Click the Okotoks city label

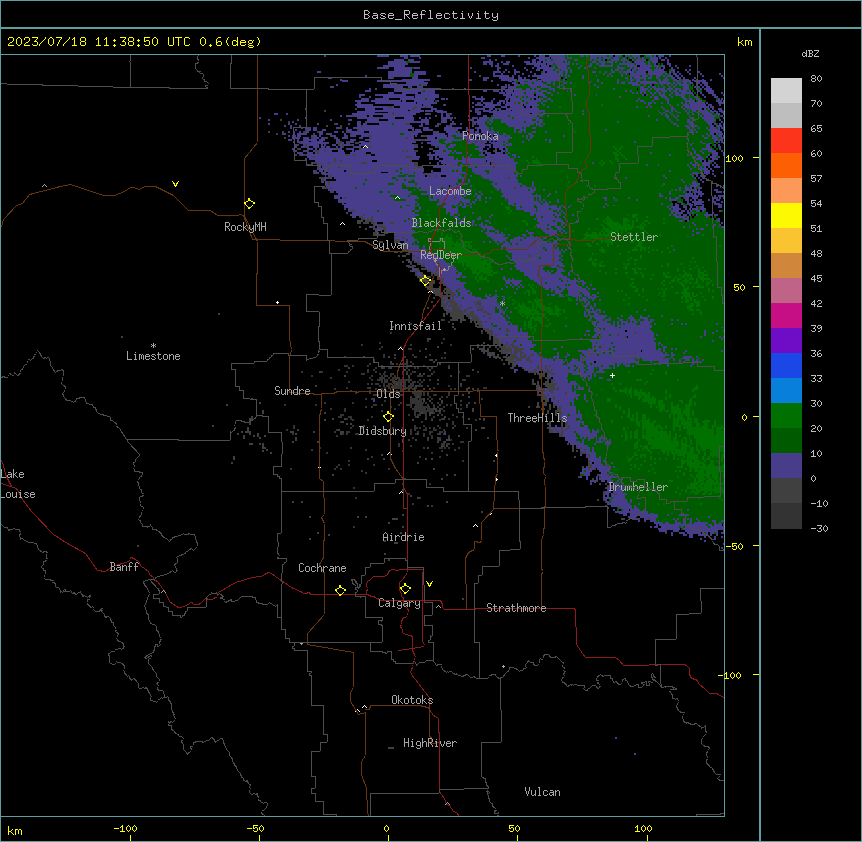point(412,700)
